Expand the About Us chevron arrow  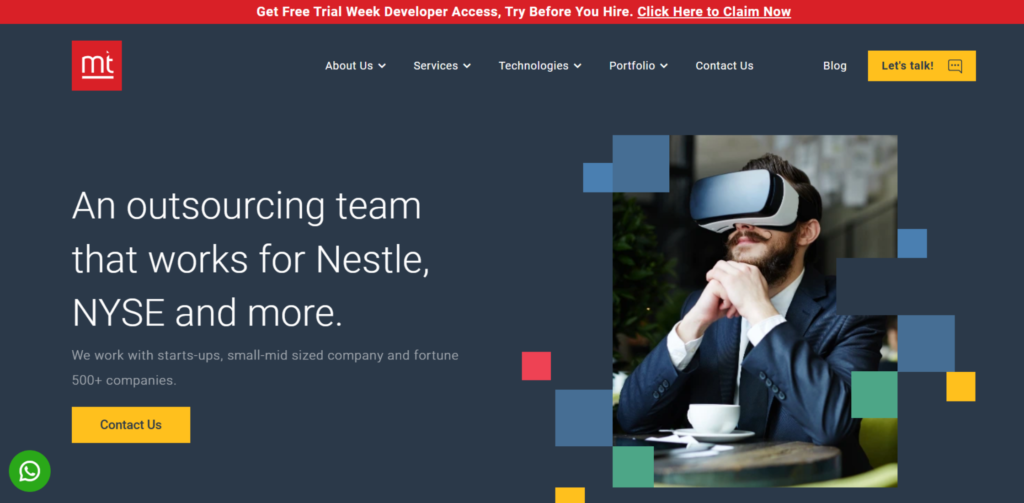(382, 66)
